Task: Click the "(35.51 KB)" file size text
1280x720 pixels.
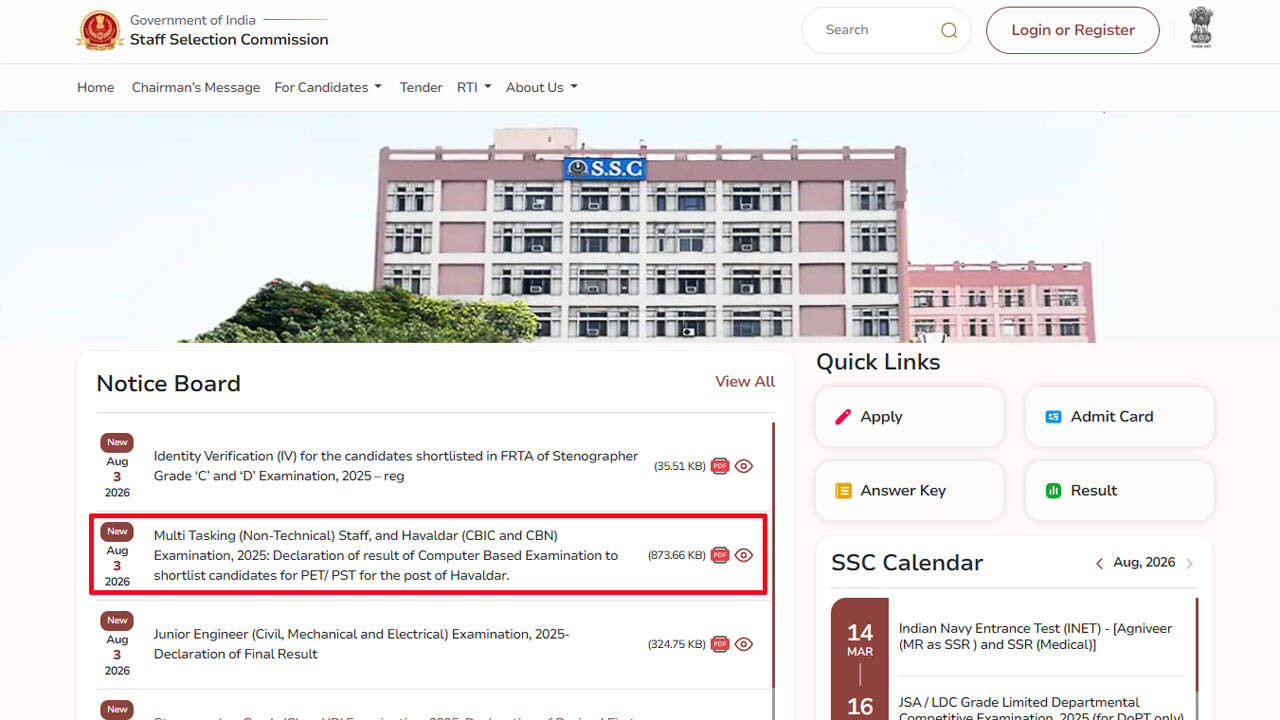Action: [x=680, y=466]
